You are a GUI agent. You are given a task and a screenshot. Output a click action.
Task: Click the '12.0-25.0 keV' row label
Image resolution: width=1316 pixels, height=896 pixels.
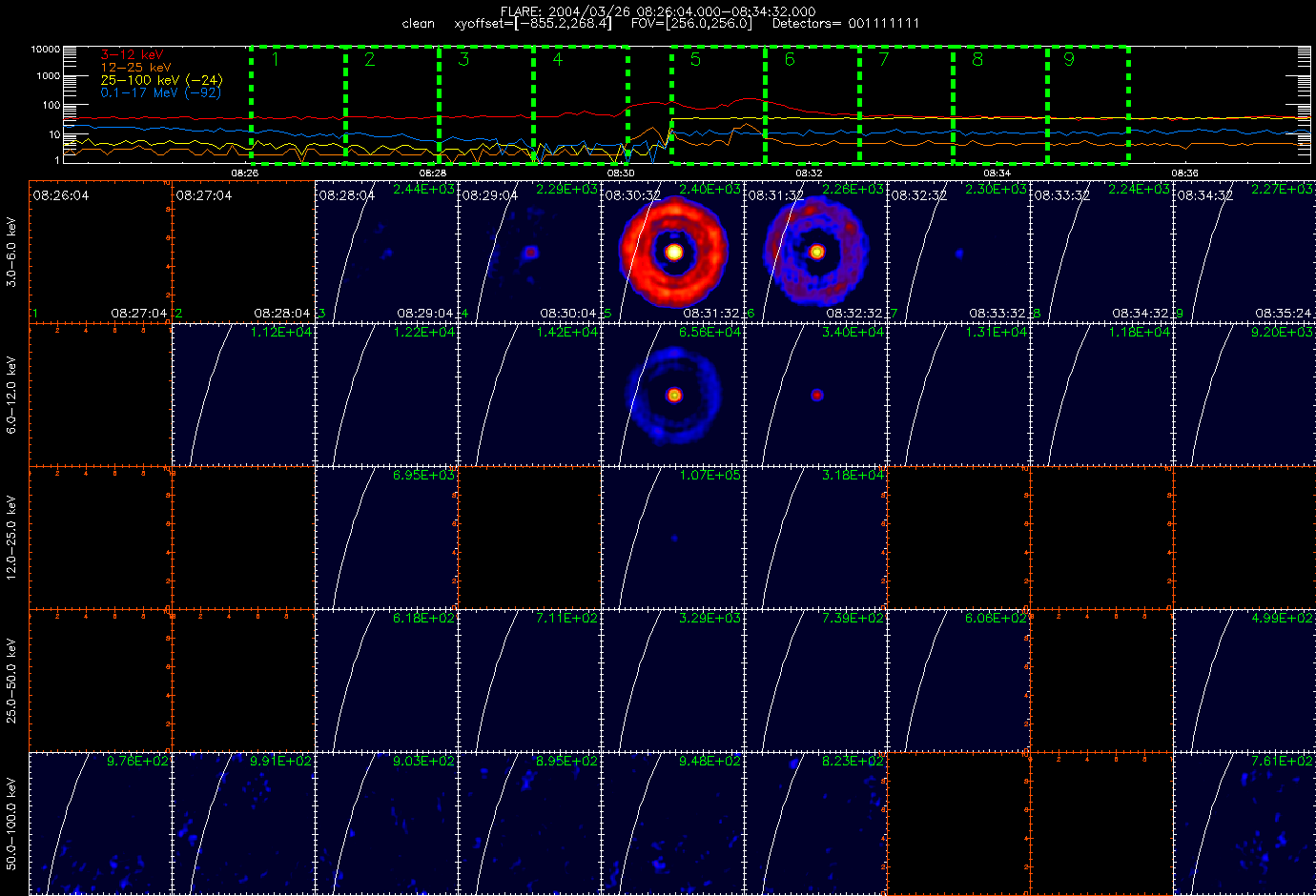(12, 538)
